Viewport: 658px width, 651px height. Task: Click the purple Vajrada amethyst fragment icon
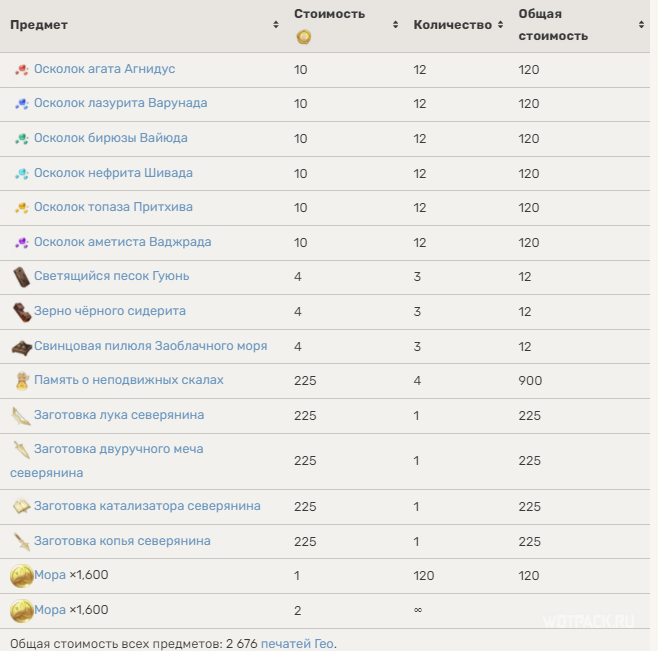point(22,242)
